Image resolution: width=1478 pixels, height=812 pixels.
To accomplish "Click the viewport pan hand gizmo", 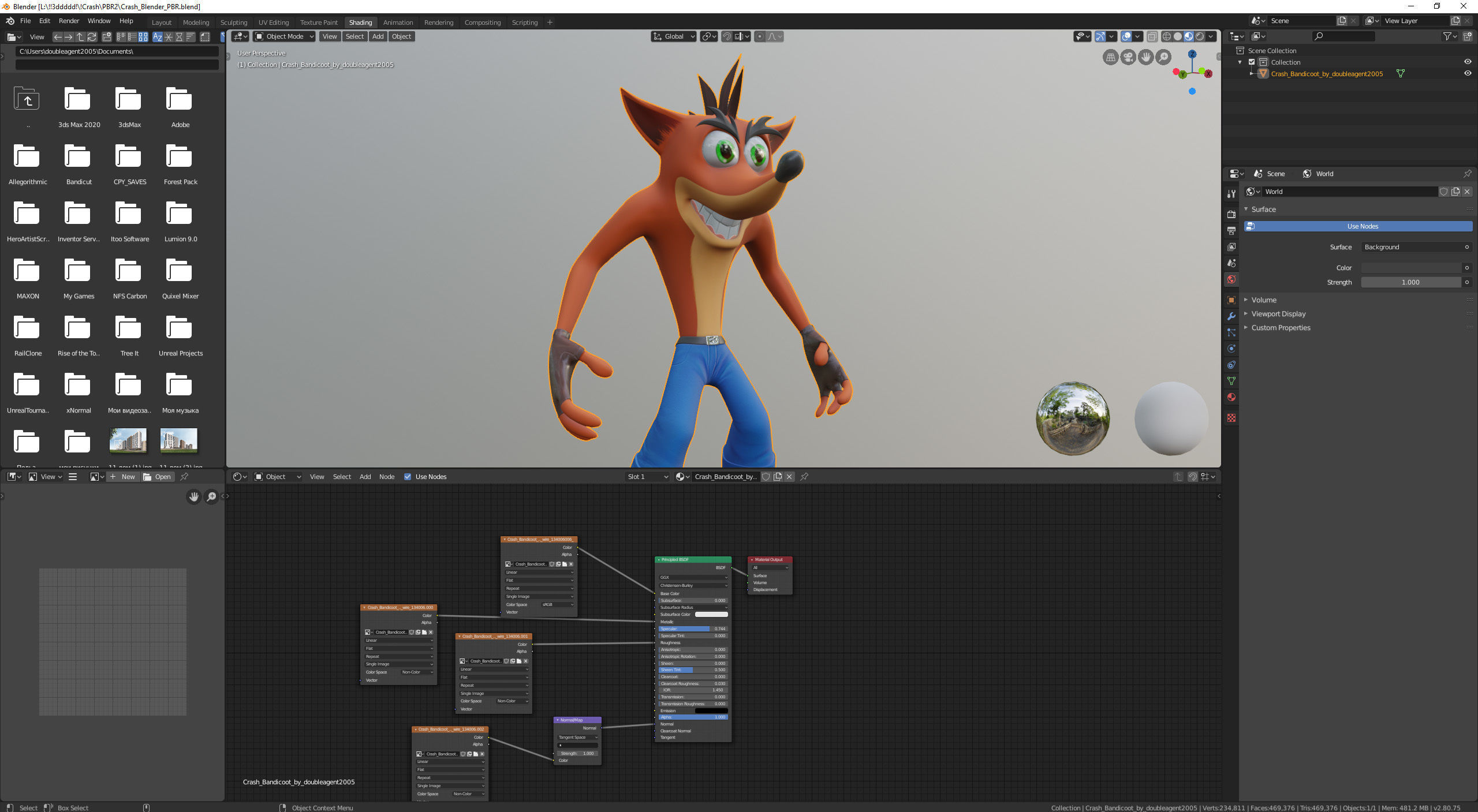I will point(1146,57).
